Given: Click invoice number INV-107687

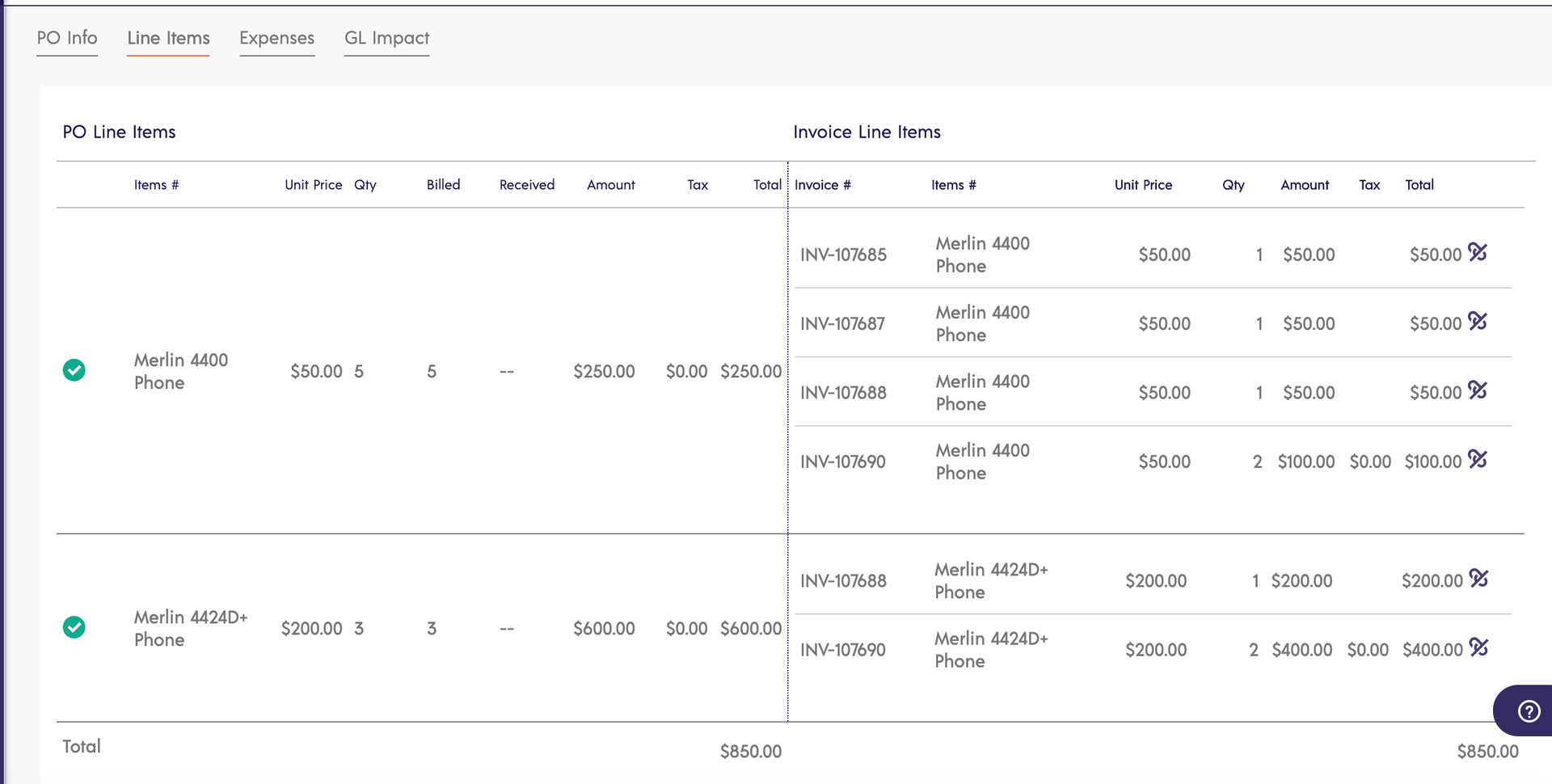Looking at the screenshot, I should (842, 323).
